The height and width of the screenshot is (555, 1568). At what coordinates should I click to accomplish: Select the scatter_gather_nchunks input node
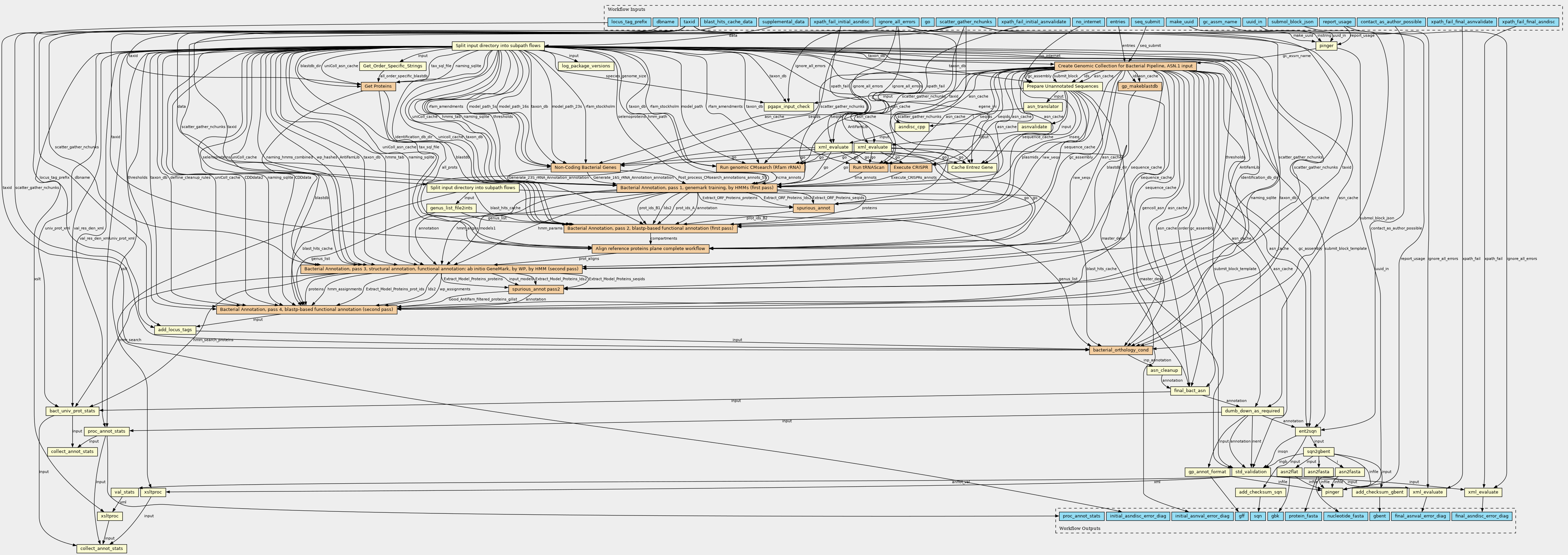[965, 22]
